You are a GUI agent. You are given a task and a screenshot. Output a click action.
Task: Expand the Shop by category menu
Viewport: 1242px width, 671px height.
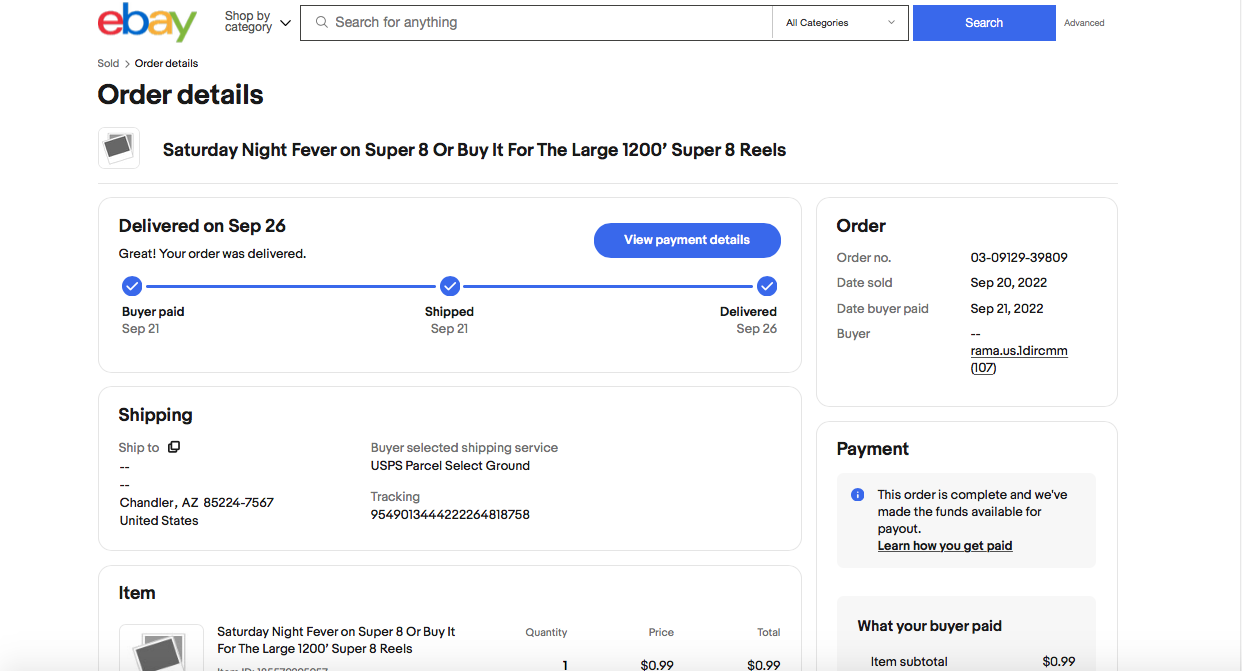tap(257, 22)
